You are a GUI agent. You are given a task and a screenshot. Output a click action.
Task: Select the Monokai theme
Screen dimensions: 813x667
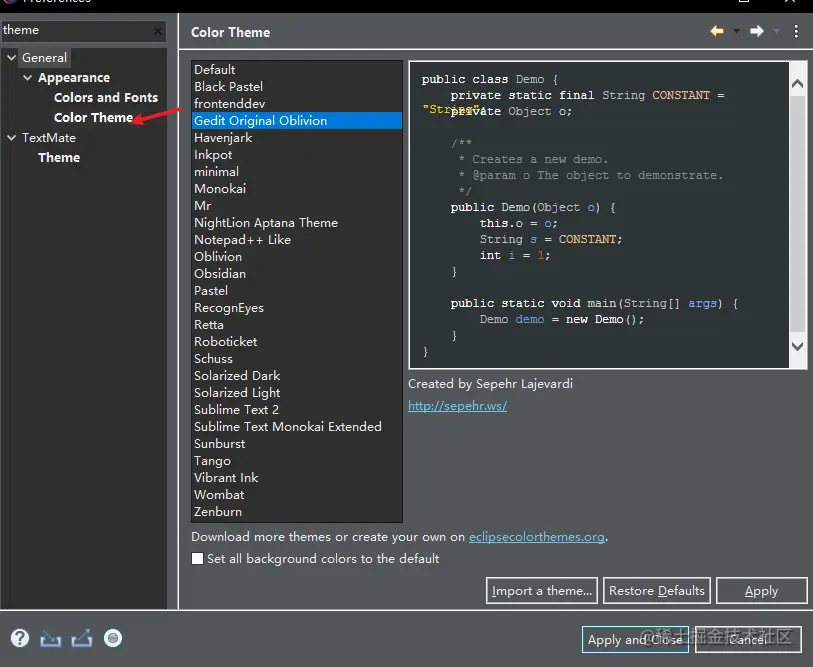coord(297,189)
